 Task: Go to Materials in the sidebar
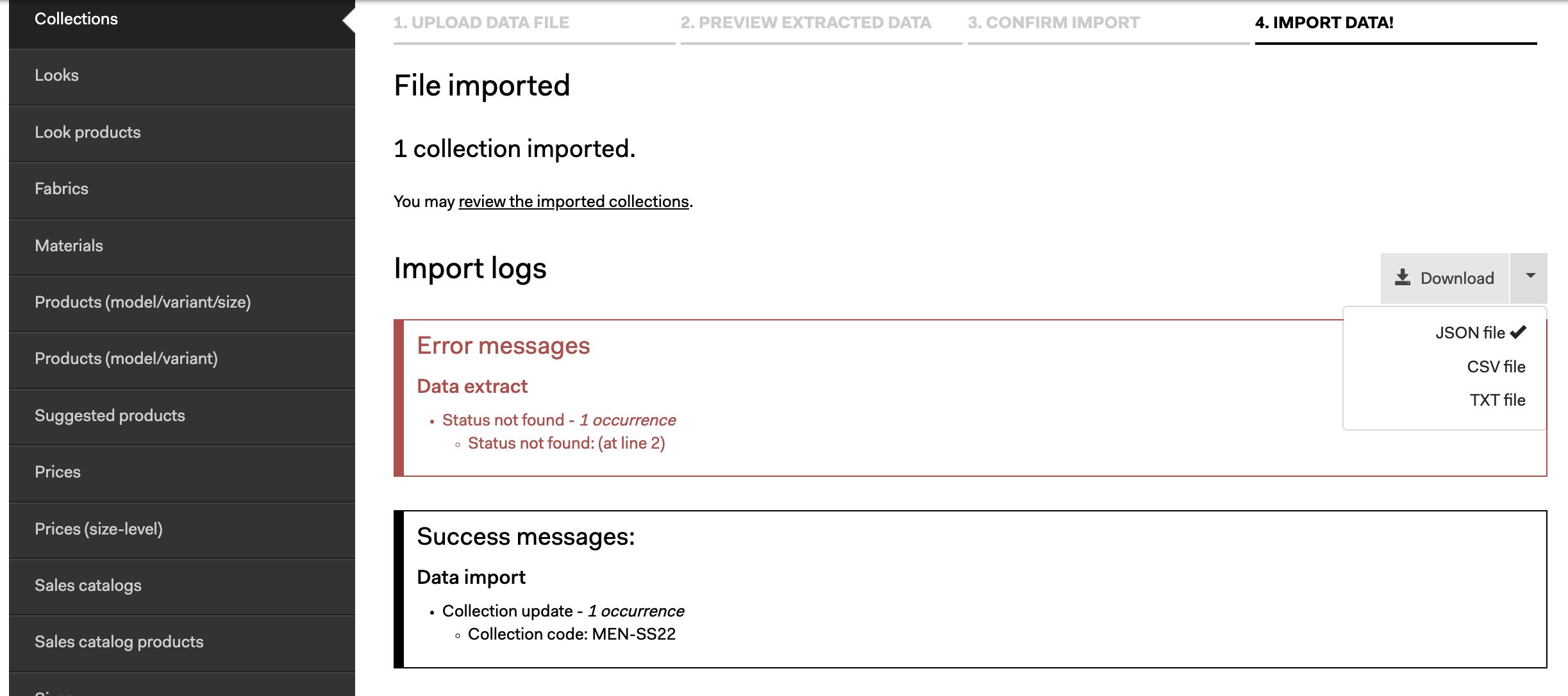182,246
